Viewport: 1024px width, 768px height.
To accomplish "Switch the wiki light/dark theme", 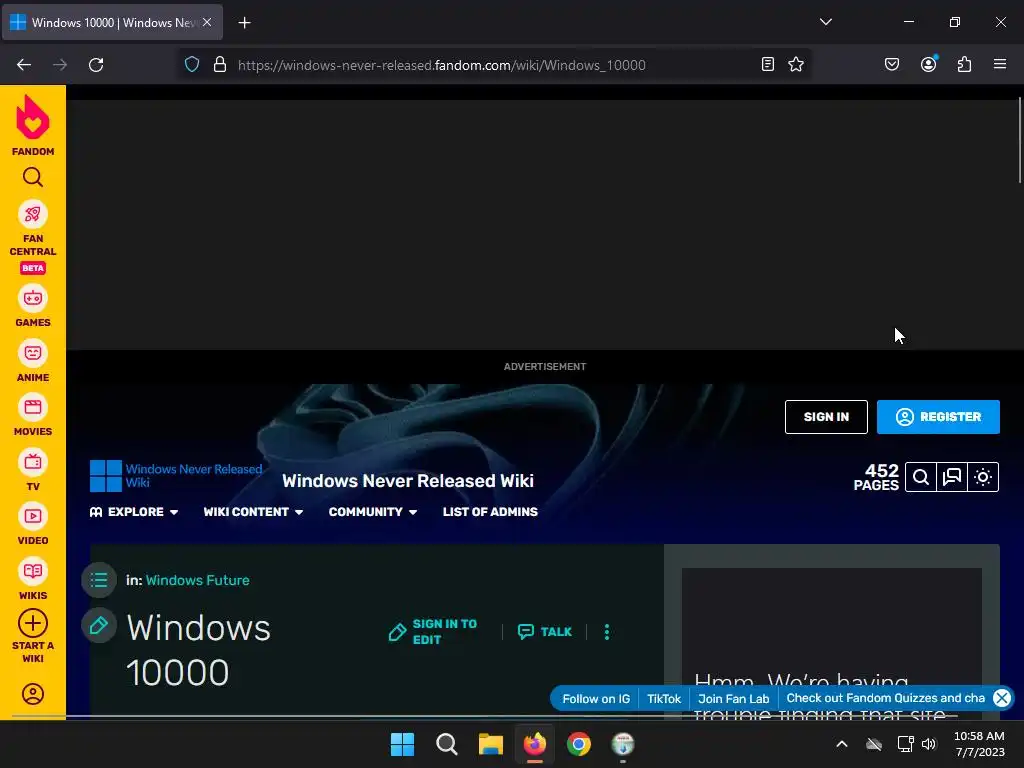I will [984, 477].
